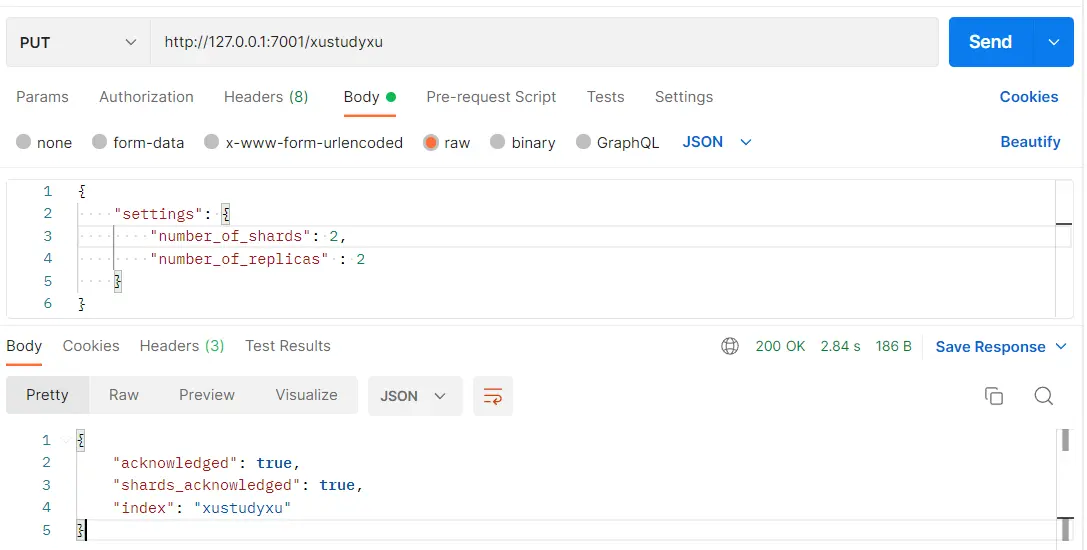Viewport: 1087px width, 550px height.
Task: Click the globe network info icon
Action: tap(730, 346)
